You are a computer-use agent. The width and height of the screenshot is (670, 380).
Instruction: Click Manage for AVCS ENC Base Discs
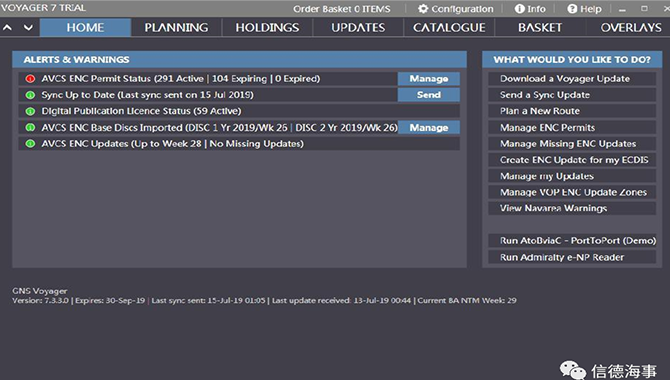429,127
